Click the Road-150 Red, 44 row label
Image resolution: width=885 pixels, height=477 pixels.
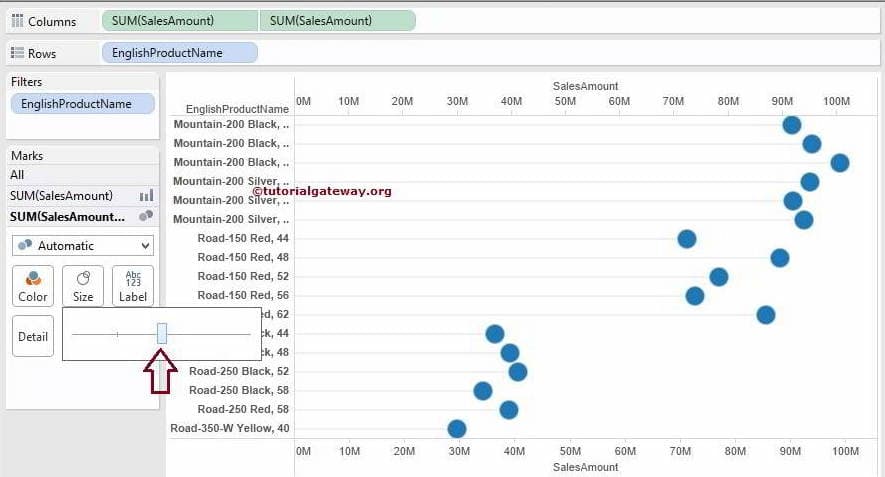(243, 238)
